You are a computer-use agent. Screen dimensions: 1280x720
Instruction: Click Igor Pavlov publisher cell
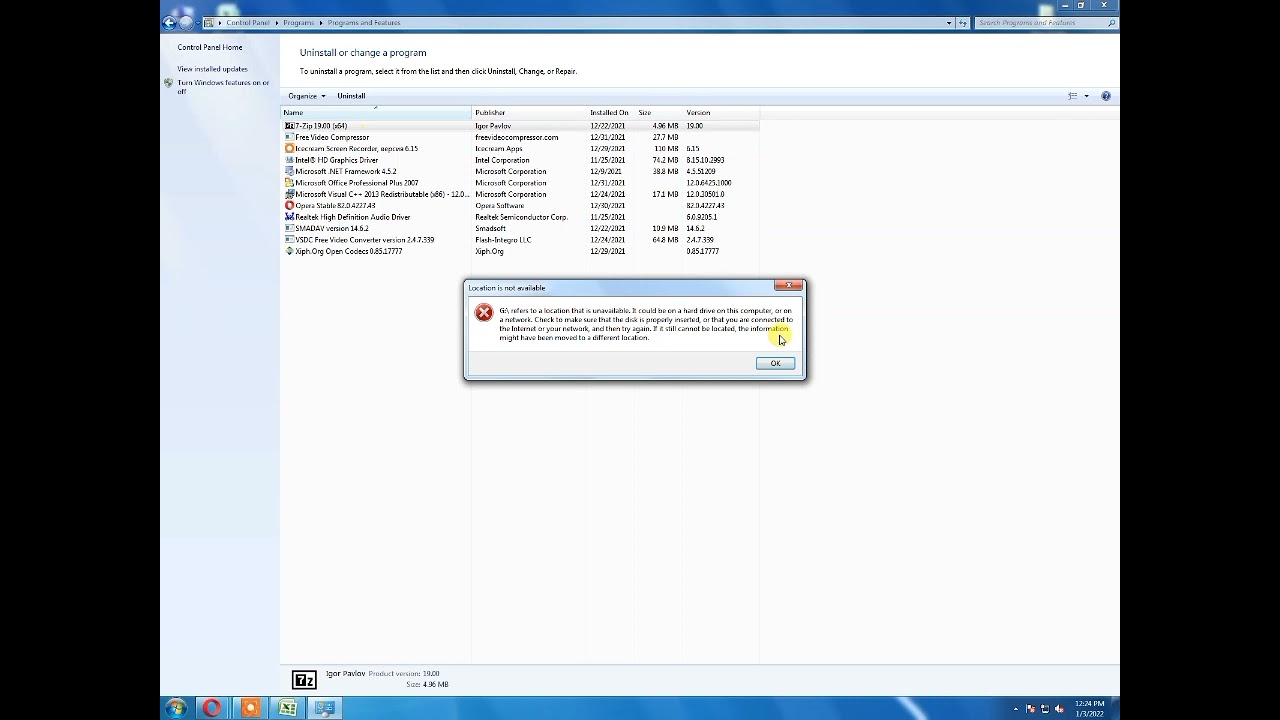pos(493,126)
